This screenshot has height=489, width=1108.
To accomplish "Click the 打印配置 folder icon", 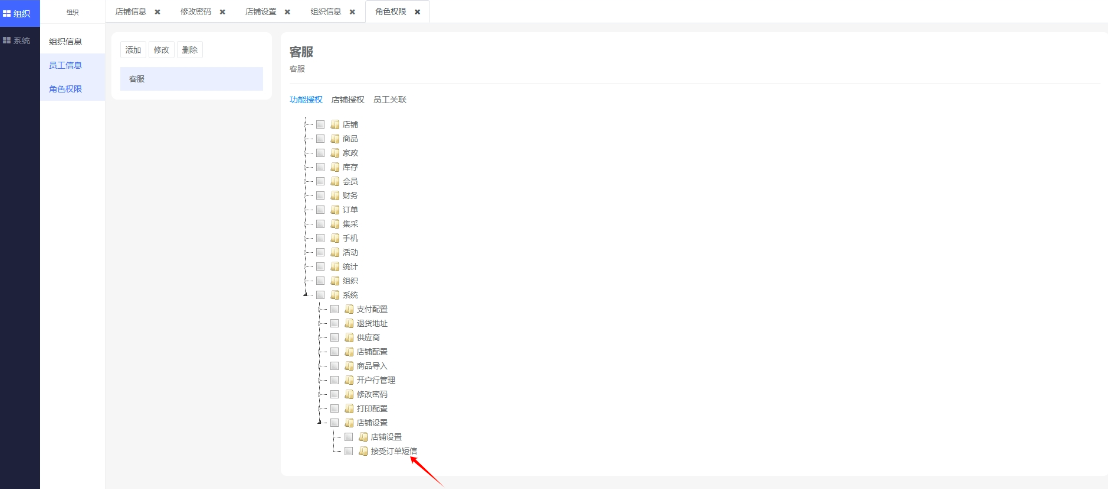I will (349, 409).
